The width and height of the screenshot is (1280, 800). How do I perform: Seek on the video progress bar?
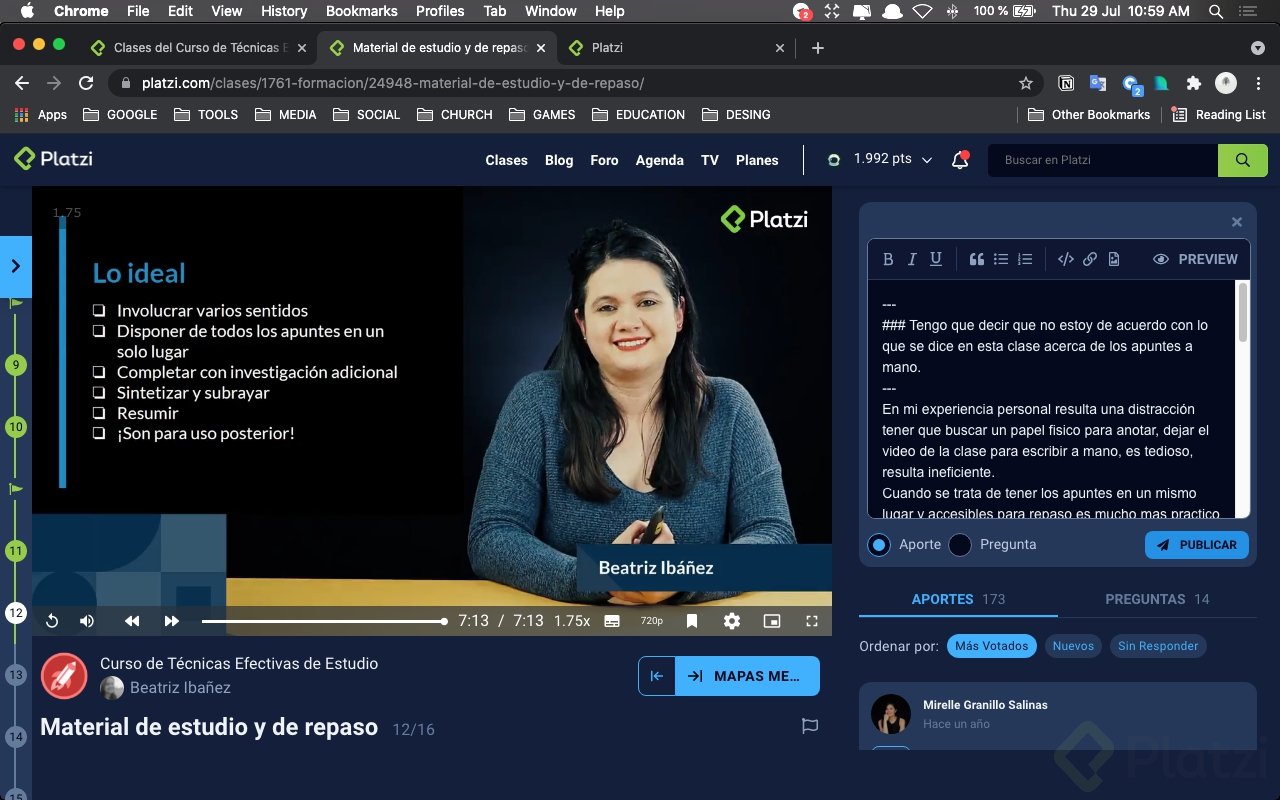click(x=323, y=621)
